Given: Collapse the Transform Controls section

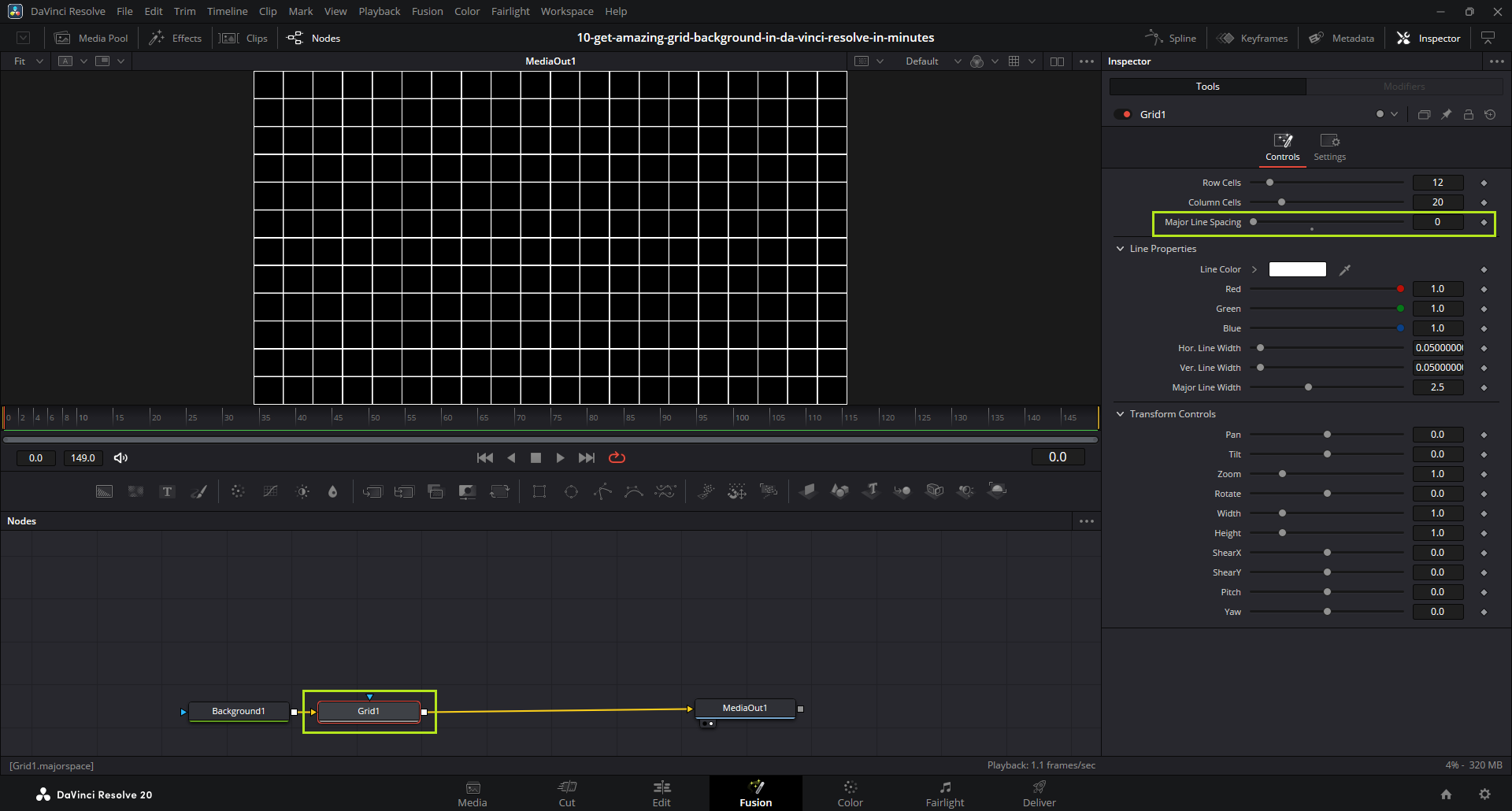Looking at the screenshot, I should pos(1121,414).
